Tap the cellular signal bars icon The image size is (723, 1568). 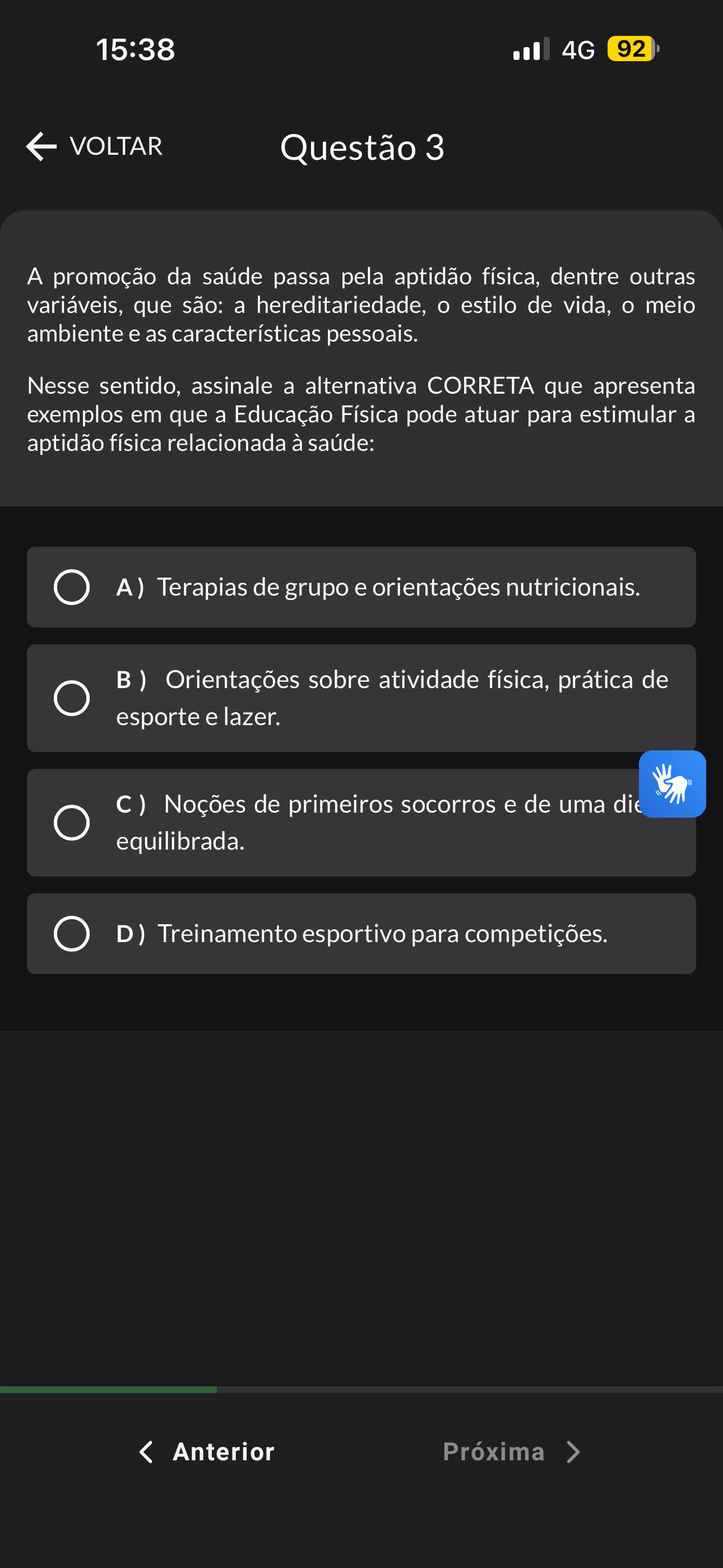531,49
